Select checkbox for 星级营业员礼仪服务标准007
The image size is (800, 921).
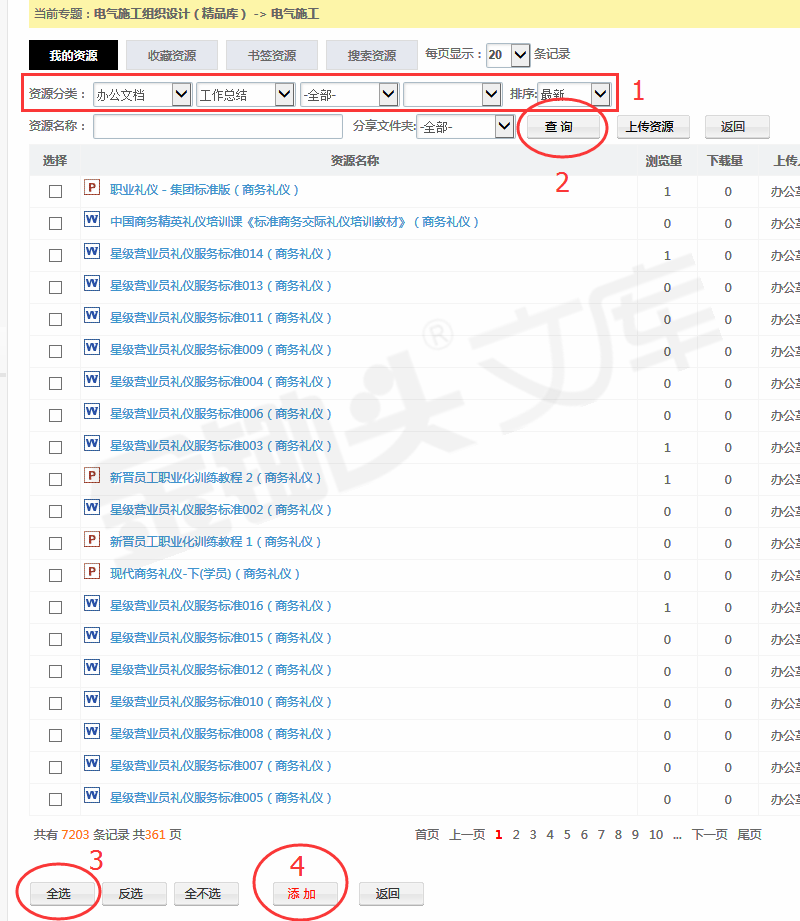click(x=56, y=767)
